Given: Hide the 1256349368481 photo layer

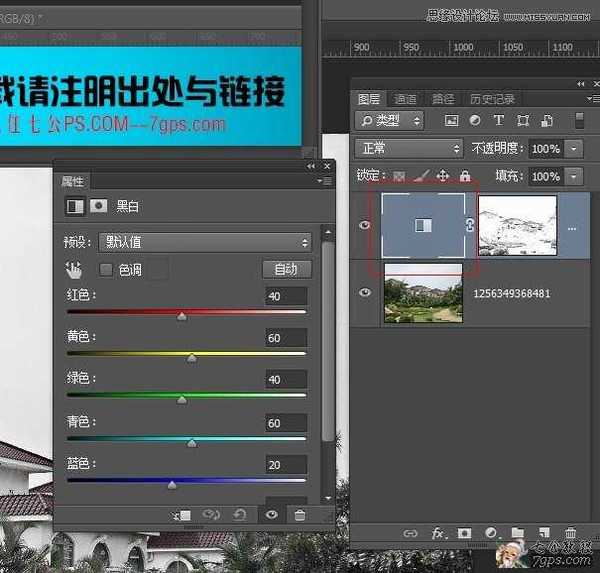Looking at the screenshot, I should (x=364, y=292).
